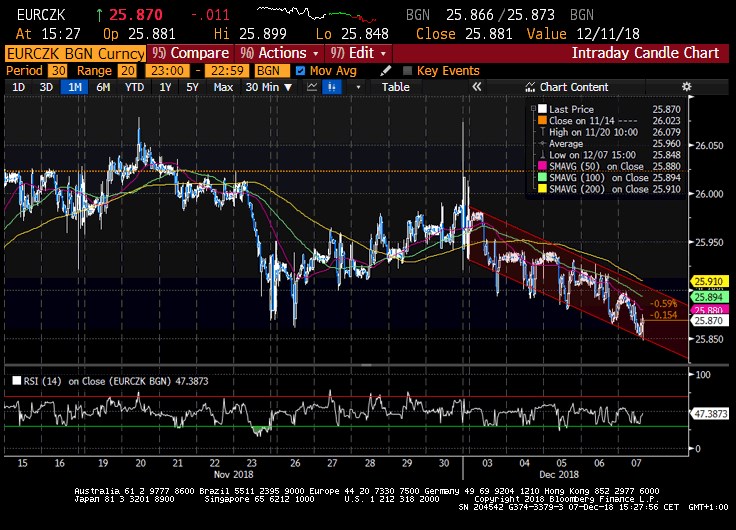Image resolution: width=736 pixels, height=530 pixels.
Task: Click the Chart Content panel icon
Action: coord(527,87)
